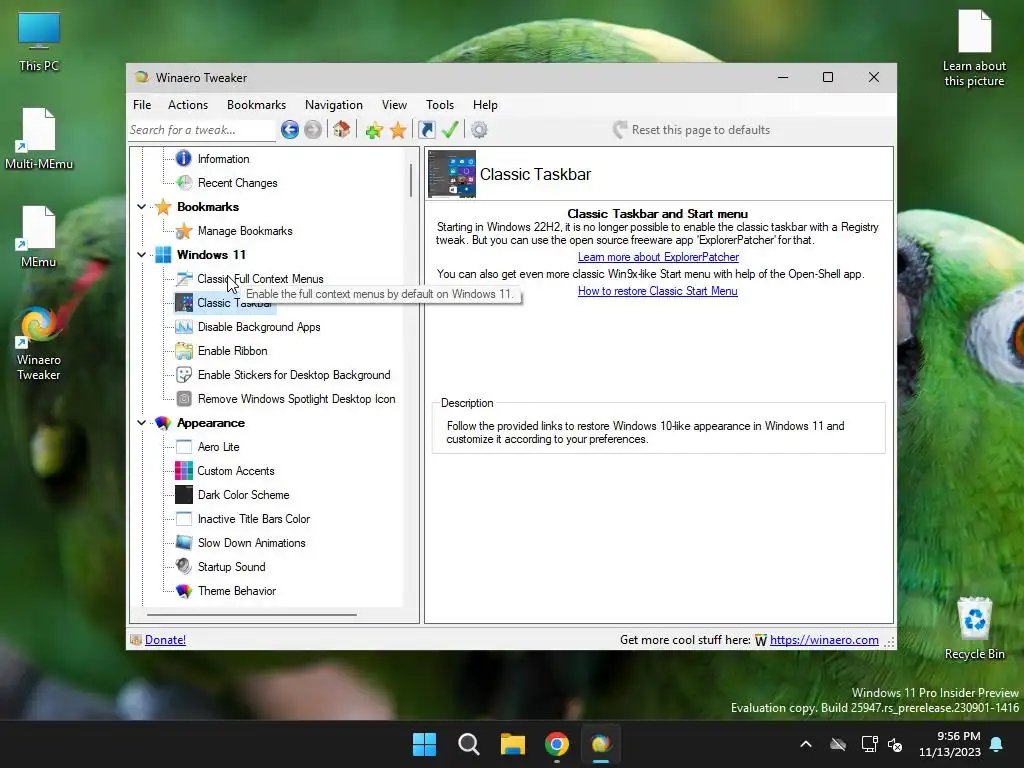This screenshot has width=1024, height=768.
Task: Click the green checkmark toolbar icon
Action: [450, 129]
